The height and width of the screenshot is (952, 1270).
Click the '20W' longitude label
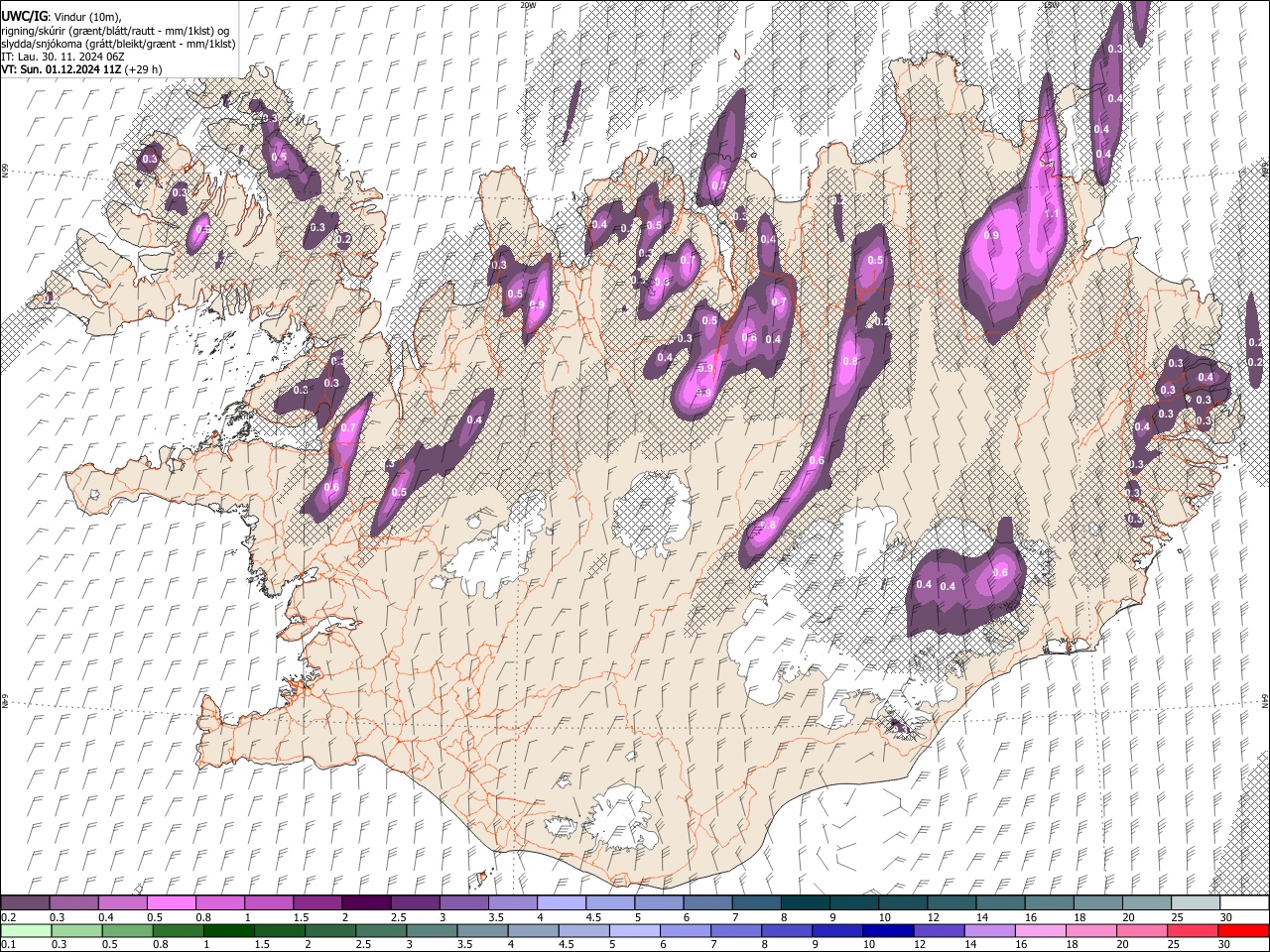pos(528,5)
